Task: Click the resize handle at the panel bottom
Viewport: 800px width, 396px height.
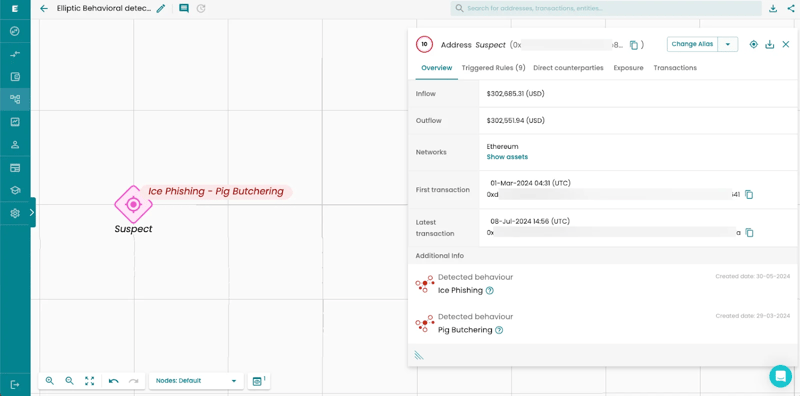Action: [x=419, y=355]
